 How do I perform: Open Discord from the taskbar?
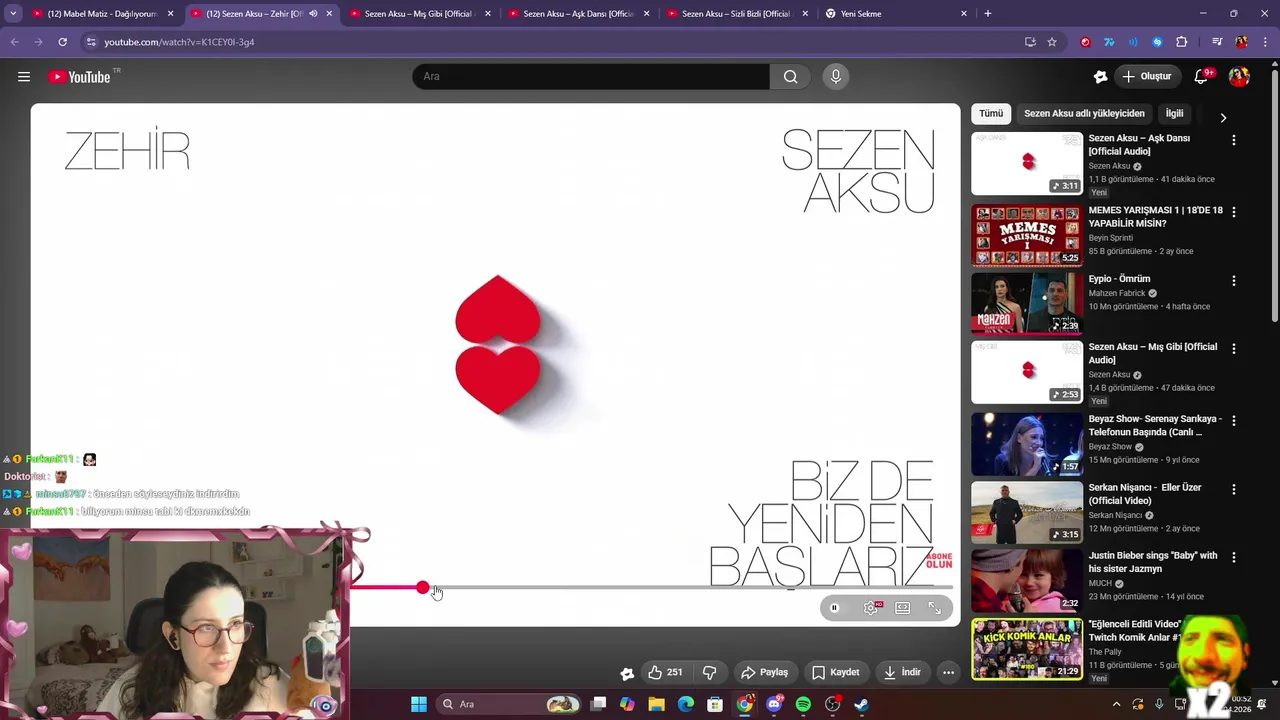pos(774,705)
